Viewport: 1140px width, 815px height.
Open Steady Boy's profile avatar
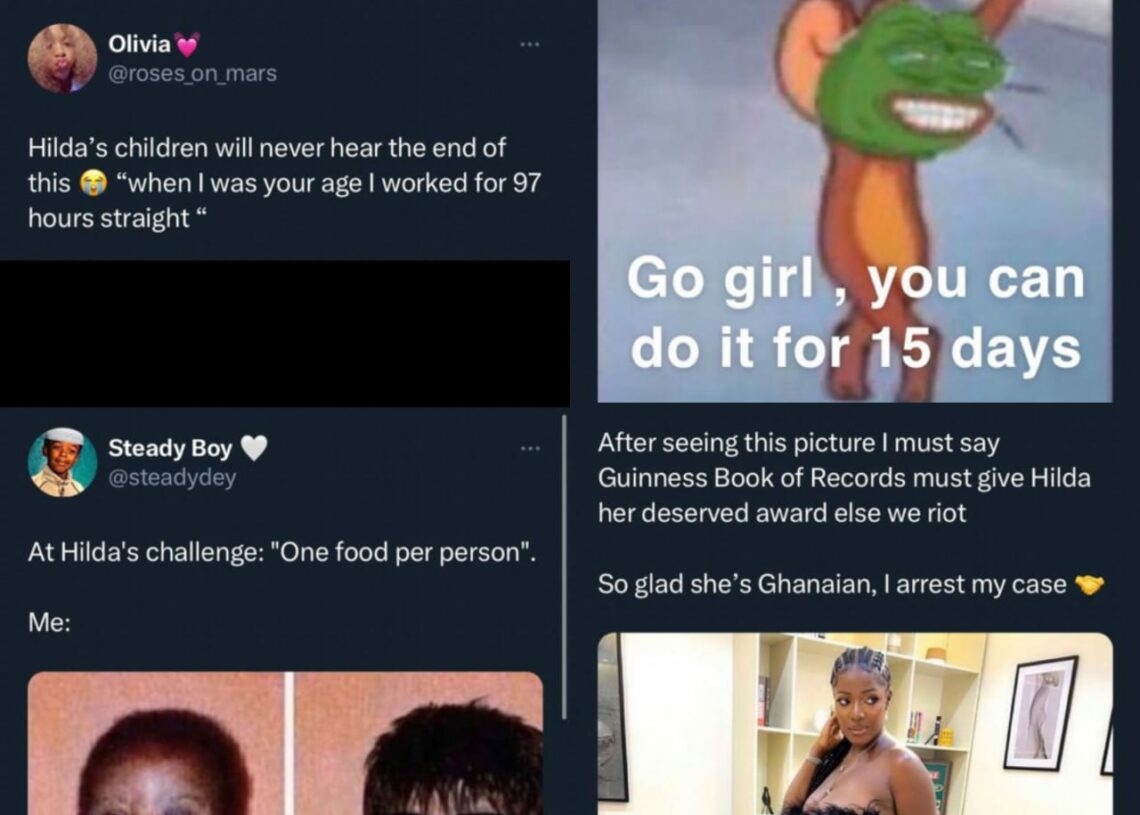point(62,462)
